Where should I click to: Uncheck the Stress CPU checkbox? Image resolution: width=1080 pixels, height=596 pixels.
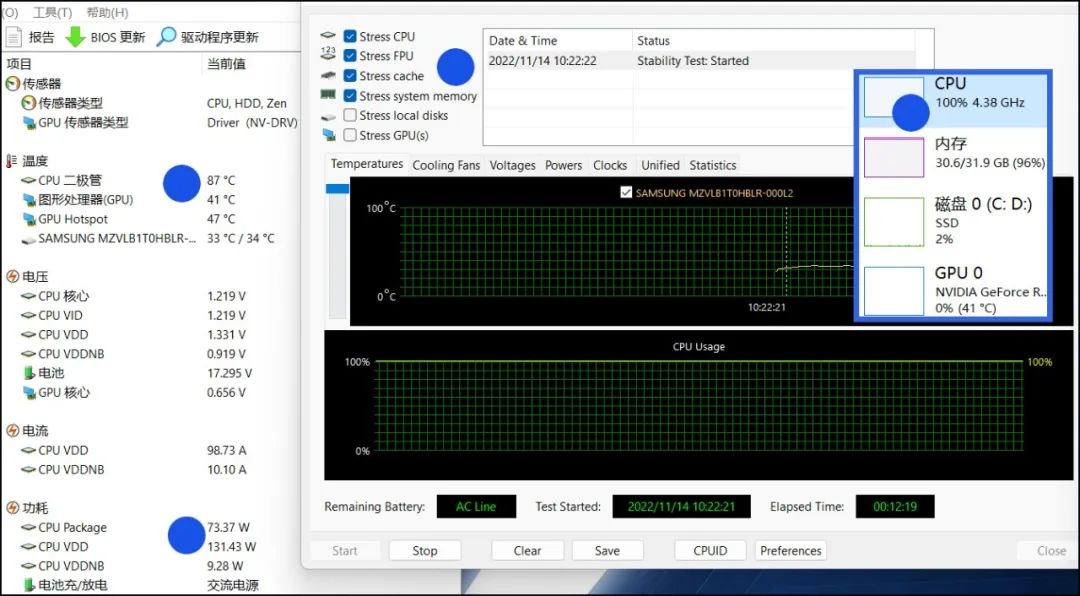tap(350, 37)
